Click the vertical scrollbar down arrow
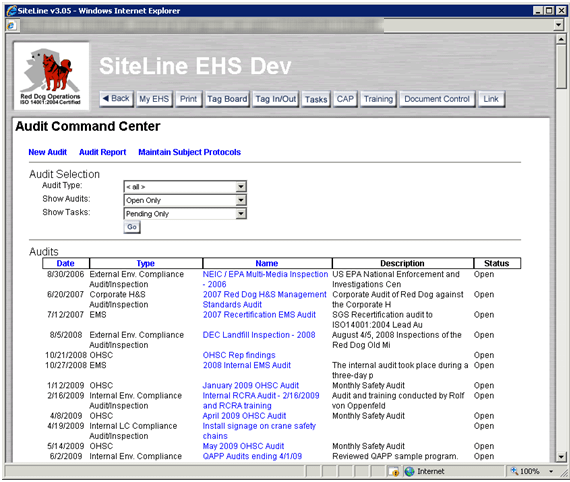The image size is (570, 482). (x=561, y=457)
